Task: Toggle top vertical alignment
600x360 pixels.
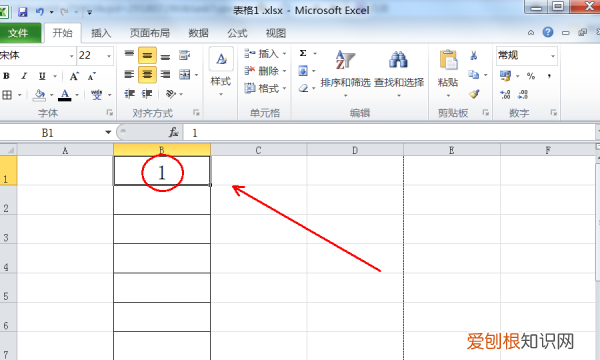Action: point(129,55)
